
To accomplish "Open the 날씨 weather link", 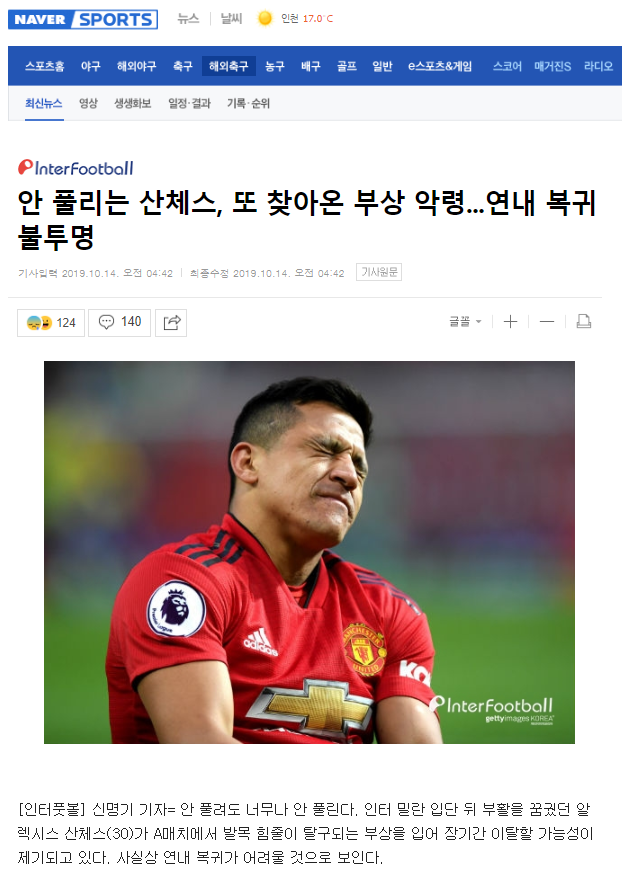I will coord(231,18).
